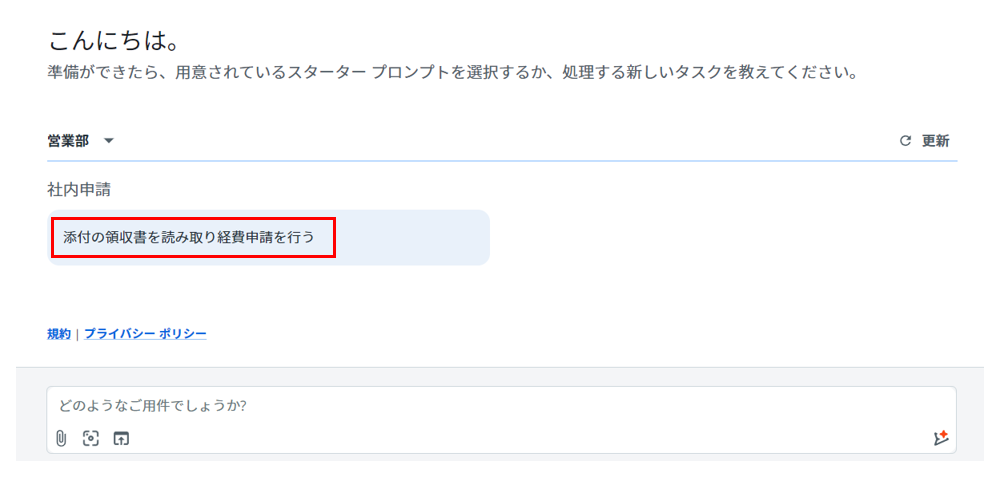This screenshot has width=998, height=477.
Task: Click the separator bar between 規約 and プライバシー
Action: (77, 334)
